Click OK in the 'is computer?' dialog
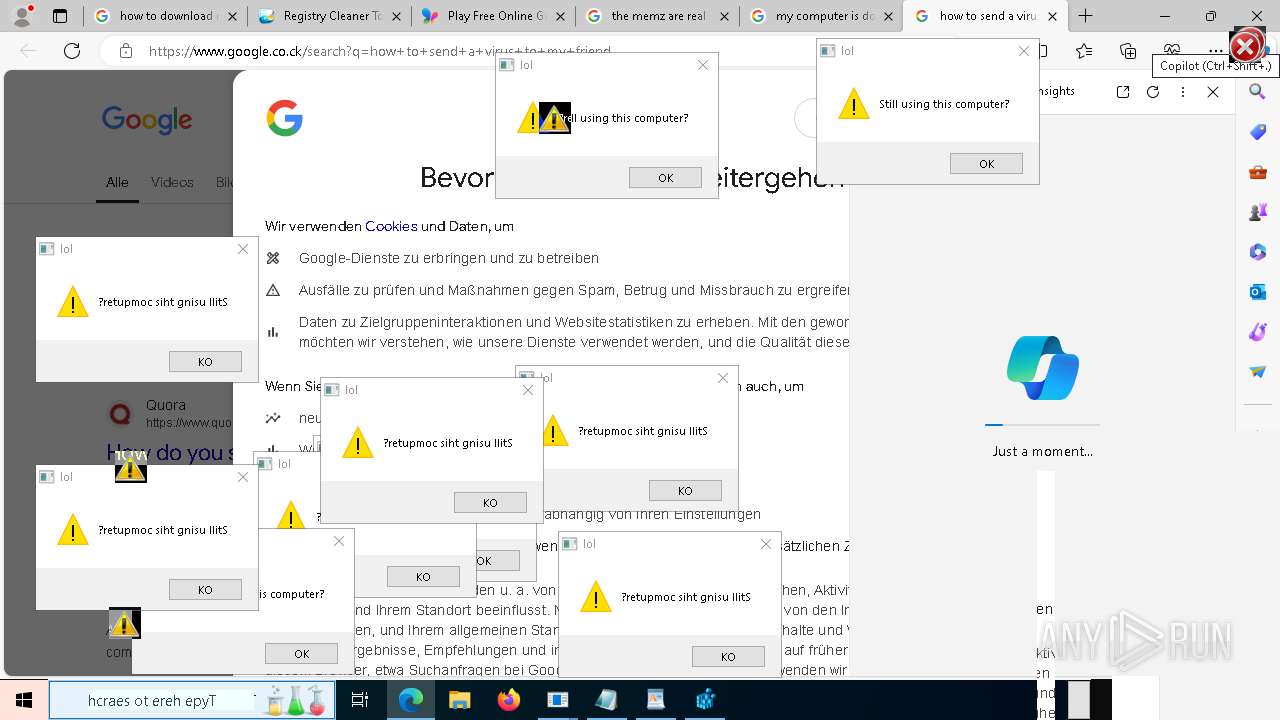Screen dimensions: 1280x720 click(301, 654)
